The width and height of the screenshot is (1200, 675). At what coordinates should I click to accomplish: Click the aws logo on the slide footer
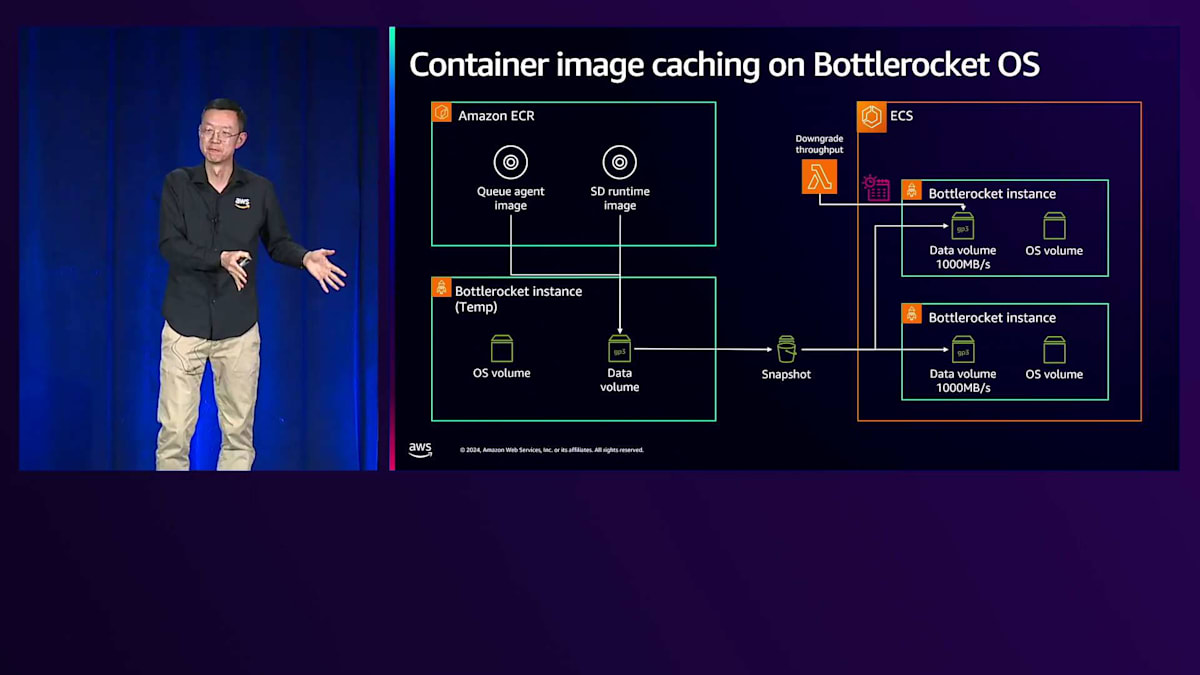[420, 449]
